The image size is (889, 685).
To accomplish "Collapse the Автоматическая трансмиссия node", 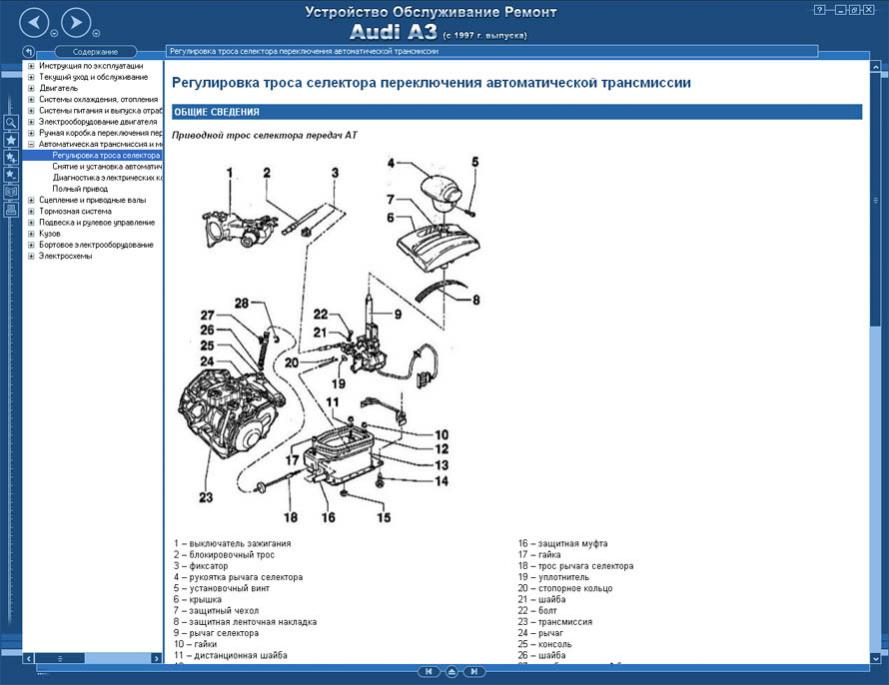I will pos(31,145).
